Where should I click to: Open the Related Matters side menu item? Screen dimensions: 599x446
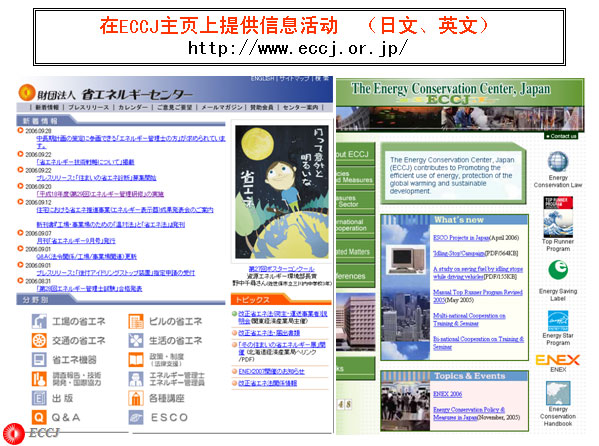pos(355,251)
